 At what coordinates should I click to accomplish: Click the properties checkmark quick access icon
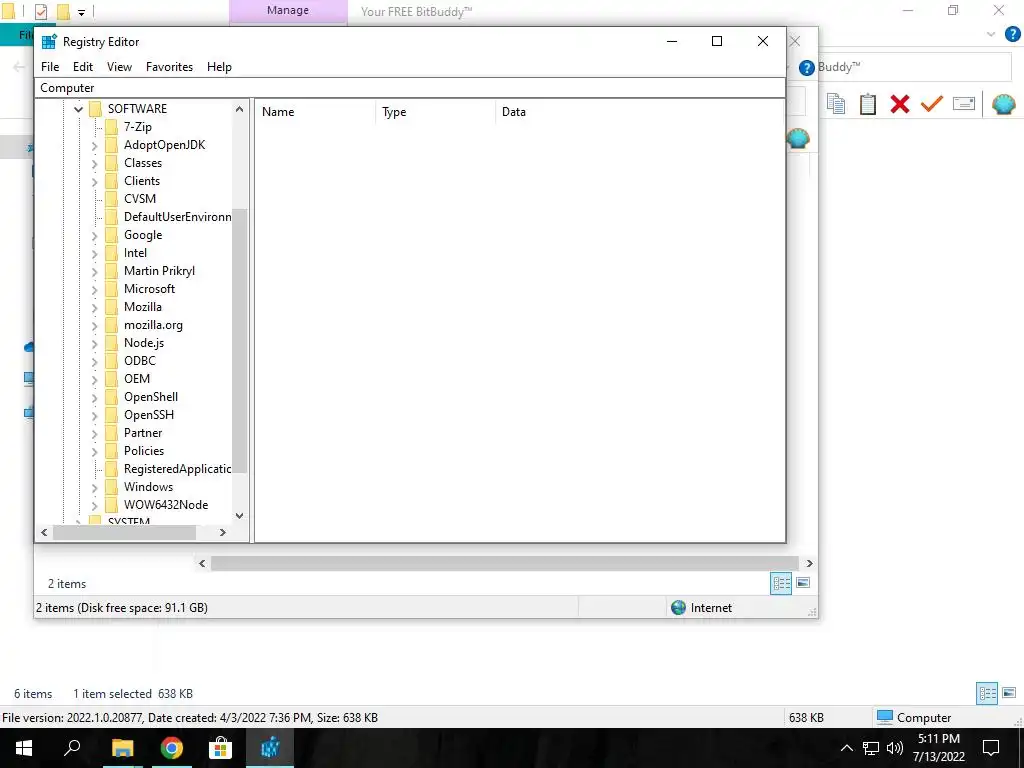[41, 12]
